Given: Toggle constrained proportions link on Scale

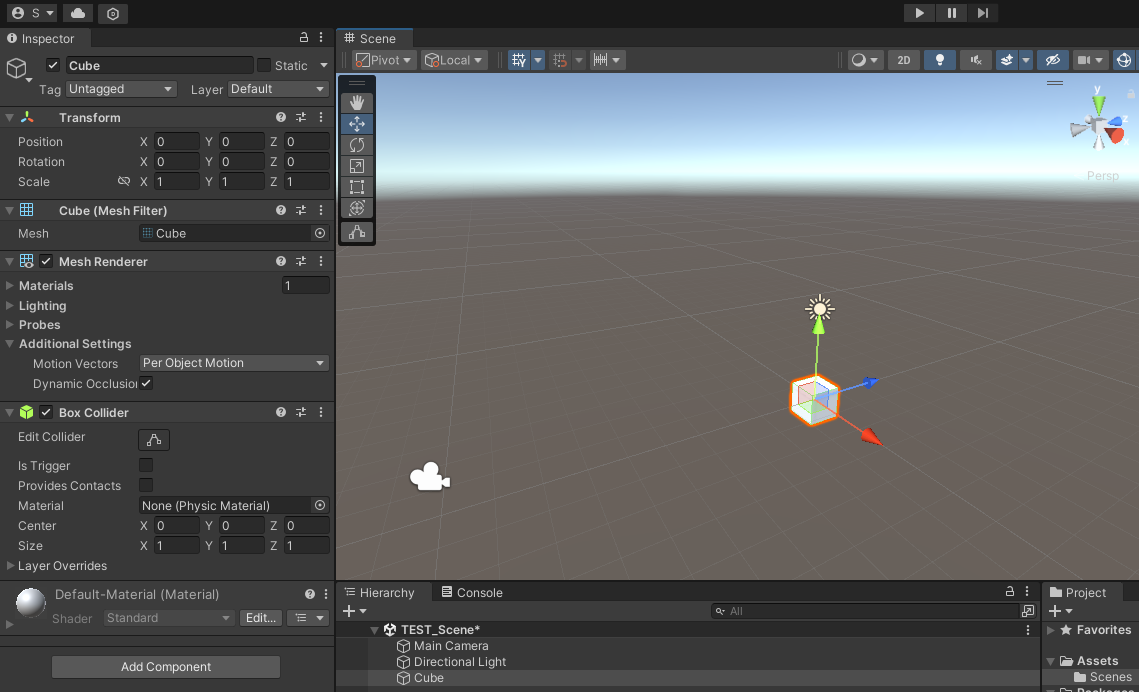Looking at the screenshot, I should click(123, 181).
